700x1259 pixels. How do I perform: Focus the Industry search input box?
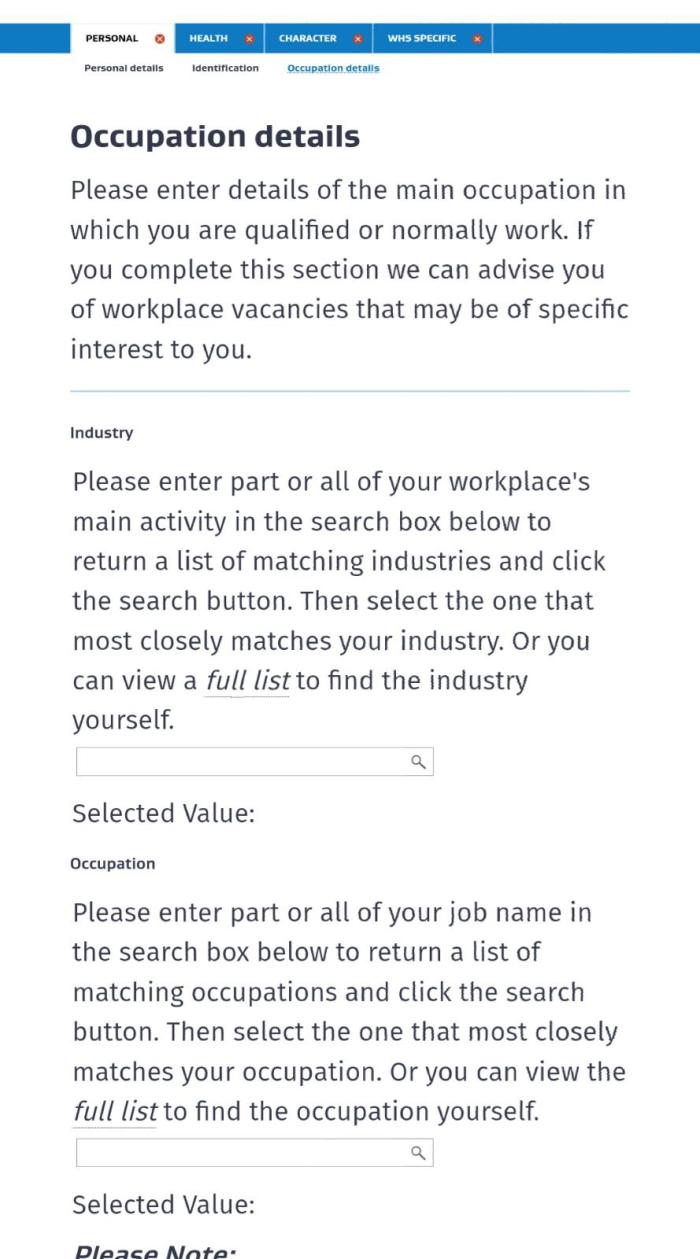click(x=242, y=762)
